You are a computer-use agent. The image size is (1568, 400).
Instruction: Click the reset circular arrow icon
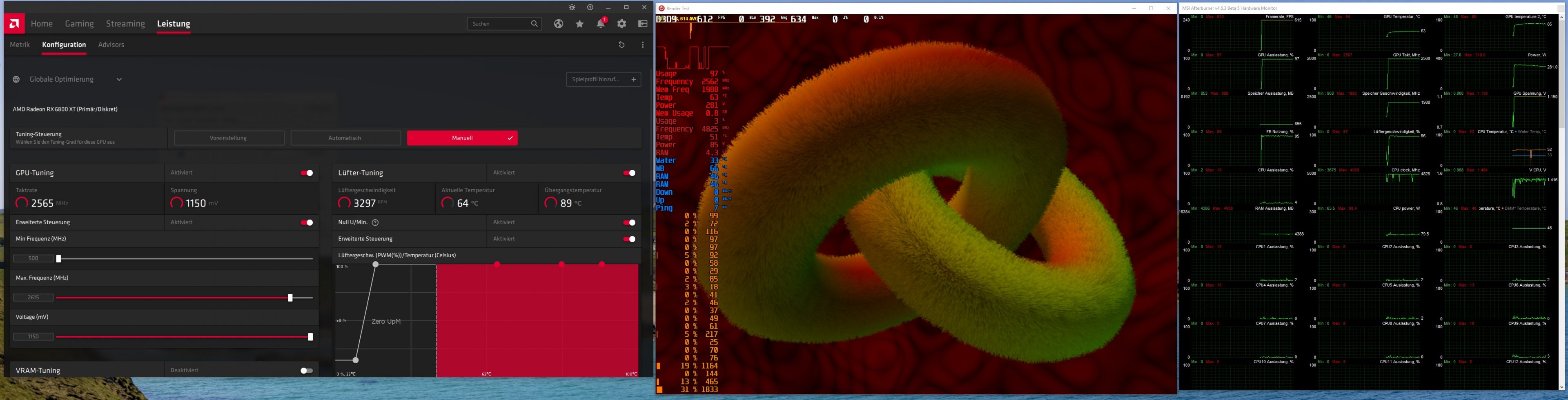[621, 44]
